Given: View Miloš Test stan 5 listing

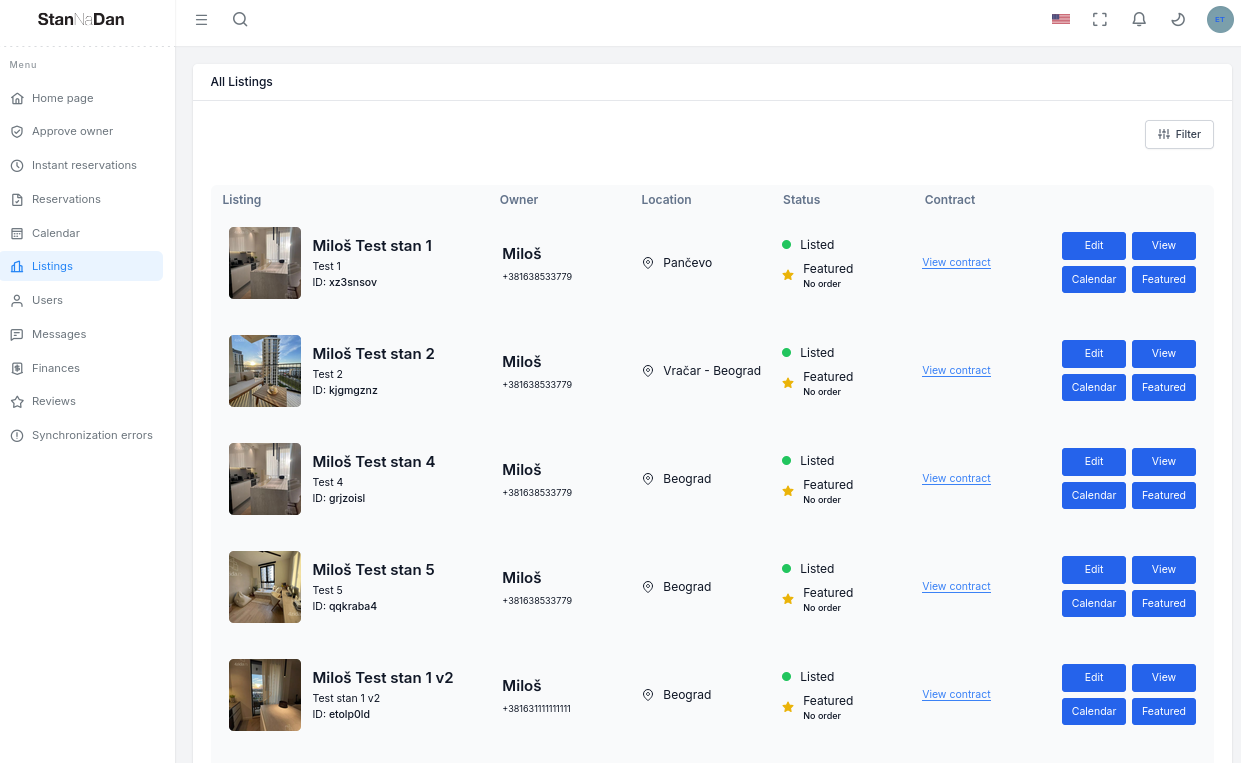Looking at the screenshot, I should (x=1164, y=569).
